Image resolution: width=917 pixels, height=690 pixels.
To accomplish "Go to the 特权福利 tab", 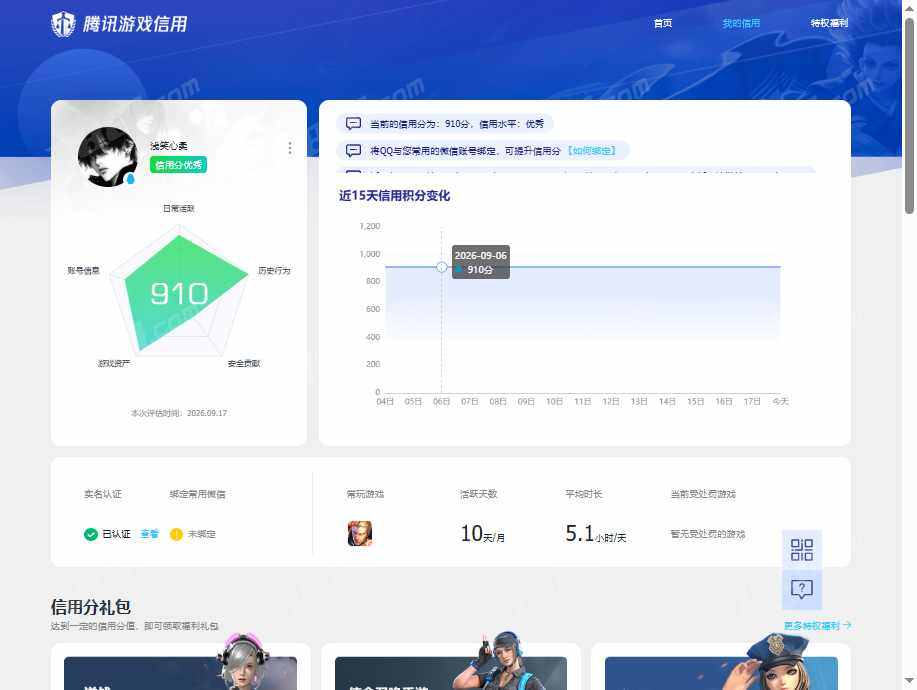I will click(x=829, y=23).
